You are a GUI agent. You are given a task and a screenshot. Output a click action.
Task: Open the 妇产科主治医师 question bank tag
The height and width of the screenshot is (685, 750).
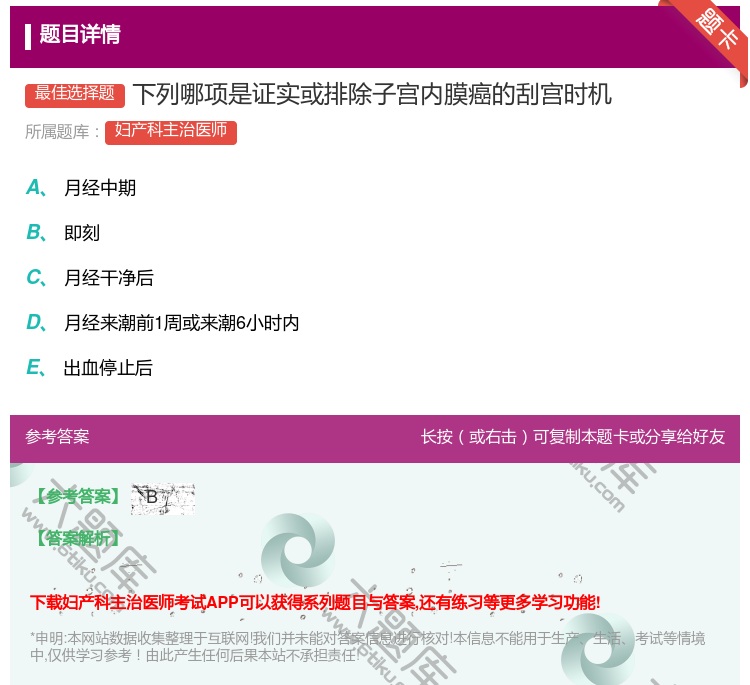click(x=171, y=132)
